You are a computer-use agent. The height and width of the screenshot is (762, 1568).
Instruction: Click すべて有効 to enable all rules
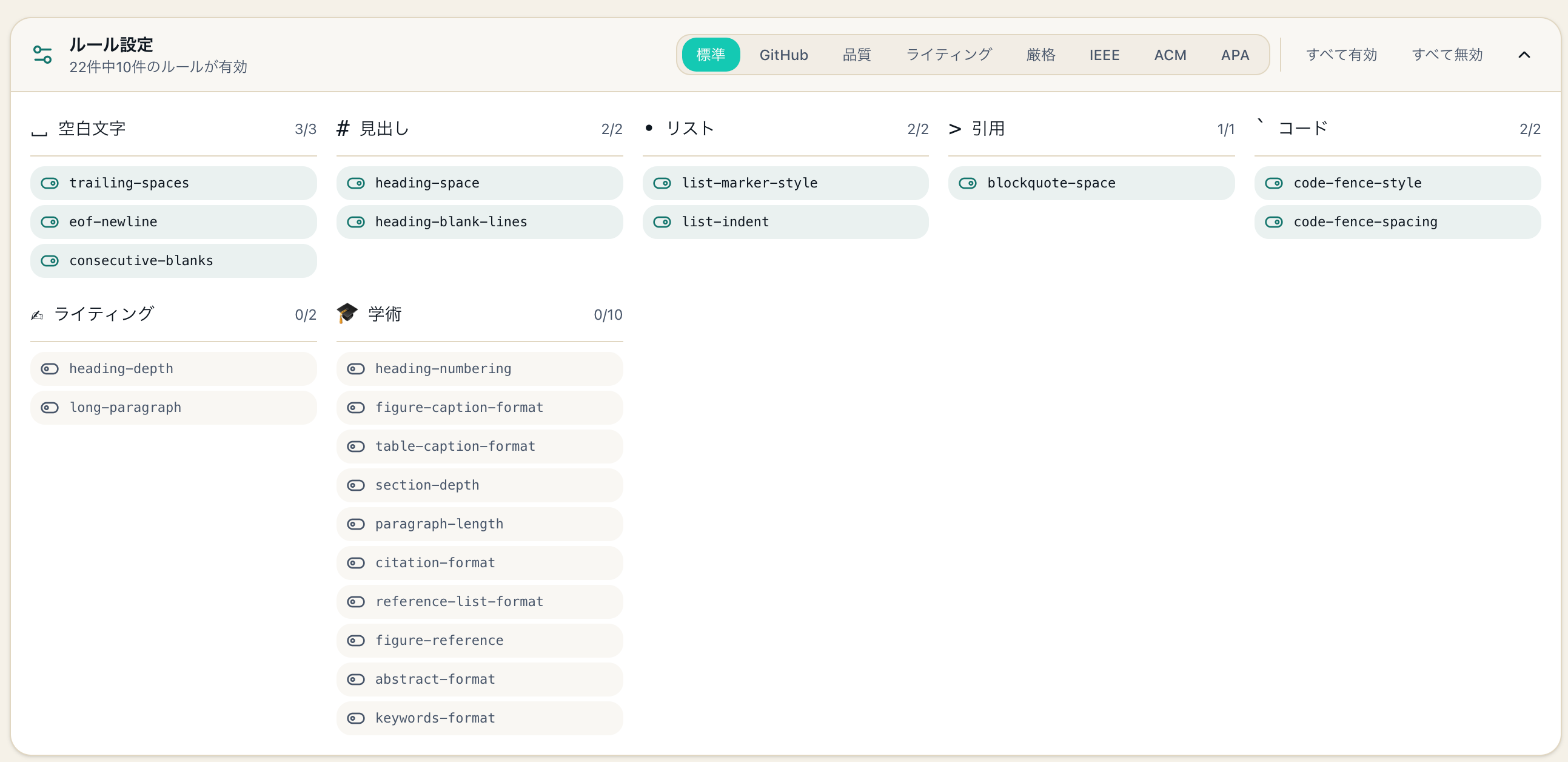pyautogui.click(x=1341, y=55)
